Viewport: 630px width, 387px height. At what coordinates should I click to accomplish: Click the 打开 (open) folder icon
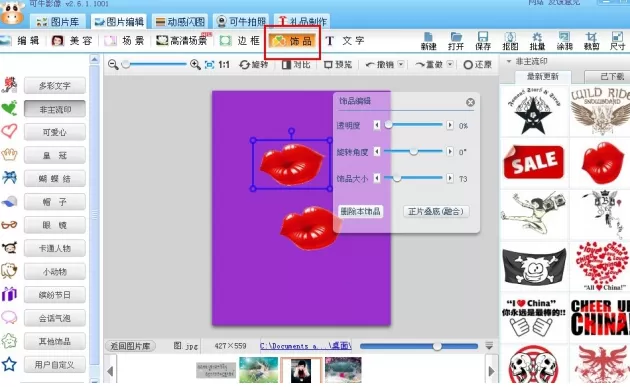(x=456, y=41)
